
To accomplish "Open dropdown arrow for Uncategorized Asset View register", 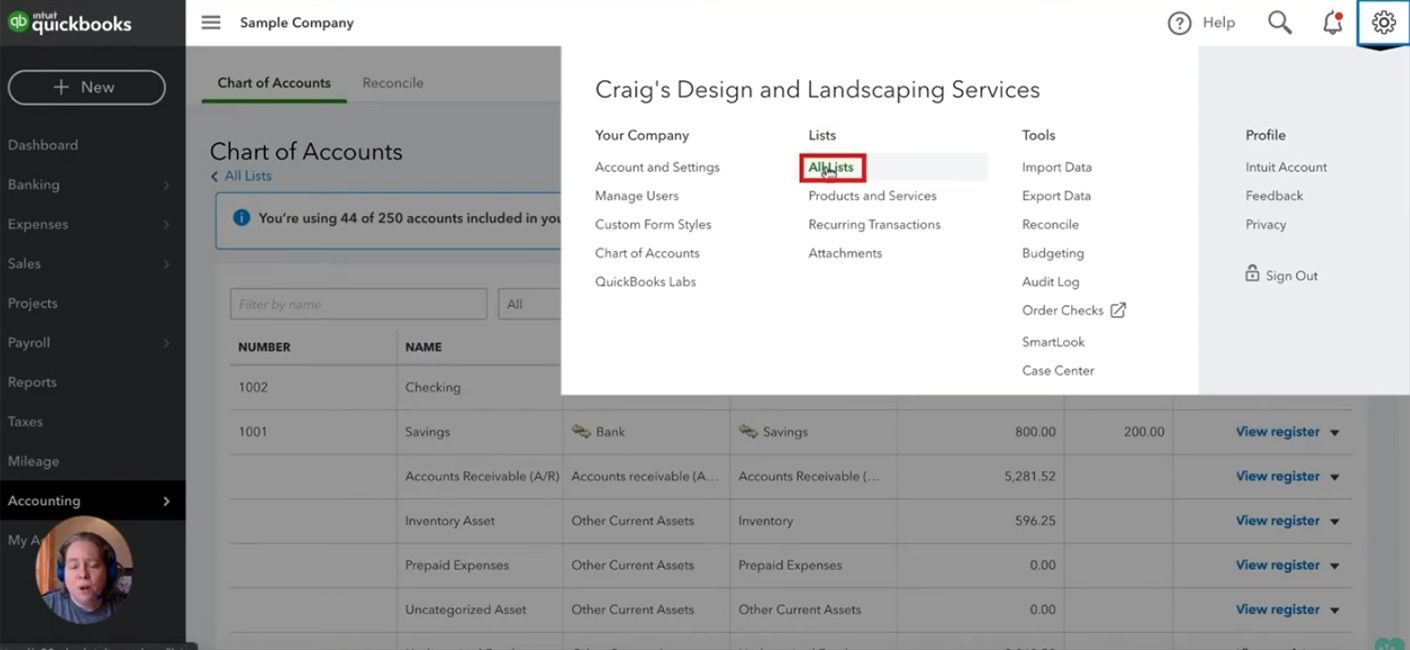I will (1335, 610).
